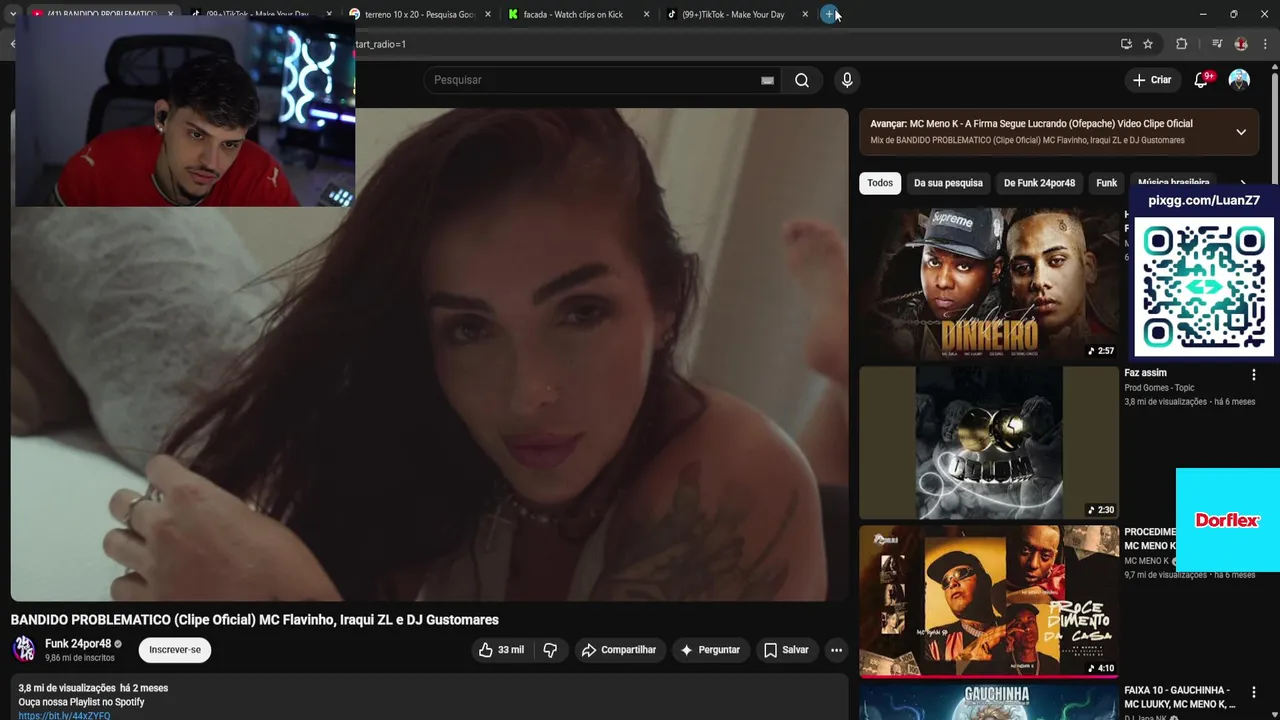Select the Todos filter chip

[880, 183]
